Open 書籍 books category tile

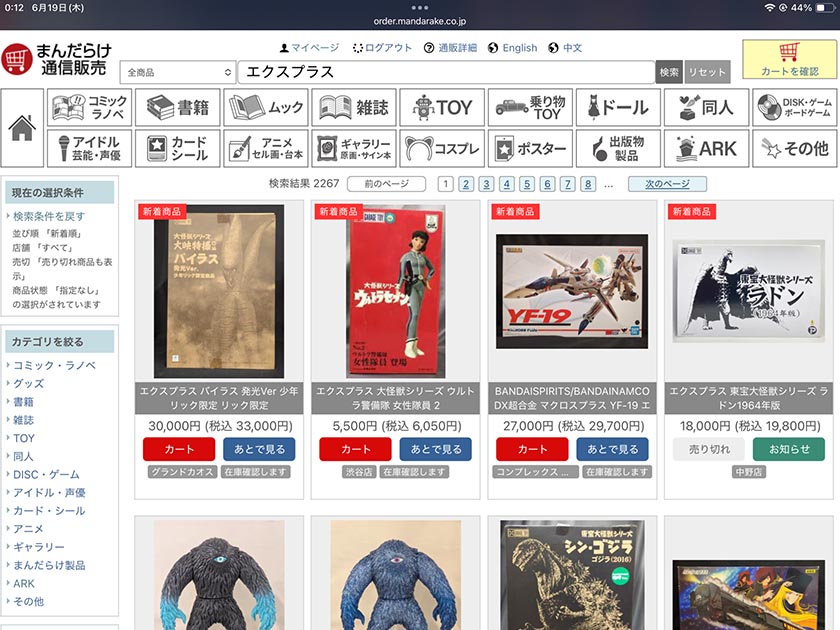(177, 108)
